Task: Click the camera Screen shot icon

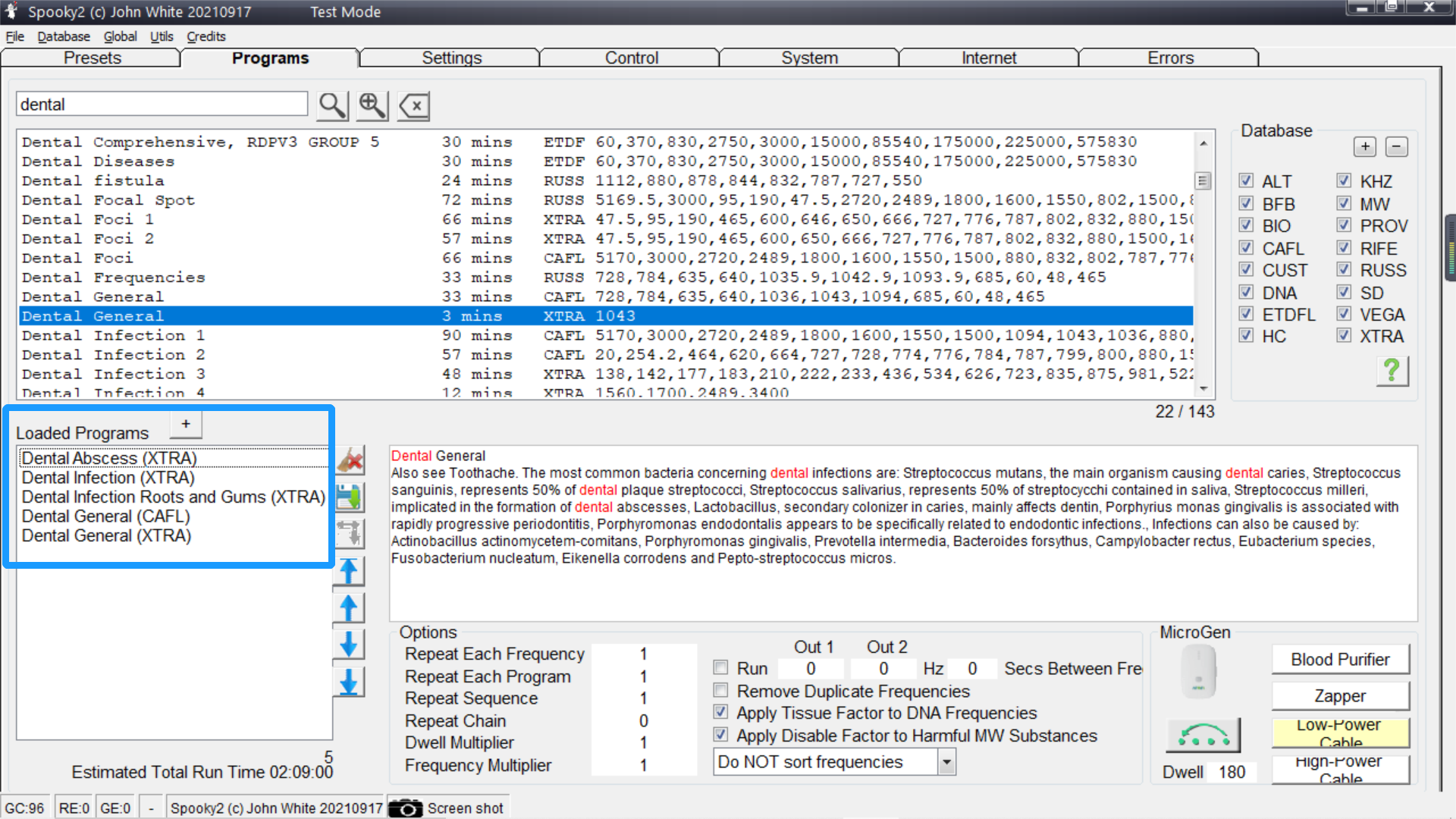Action: point(406,808)
